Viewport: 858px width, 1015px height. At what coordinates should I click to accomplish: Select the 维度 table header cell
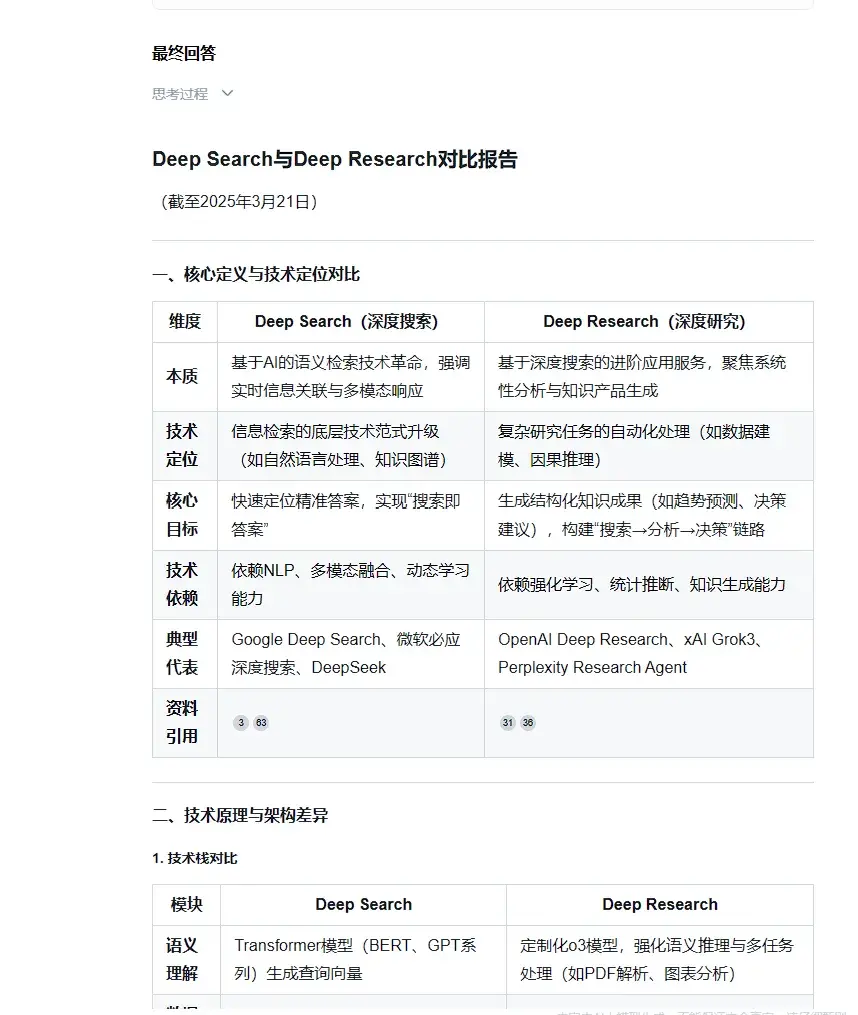coord(184,321)
